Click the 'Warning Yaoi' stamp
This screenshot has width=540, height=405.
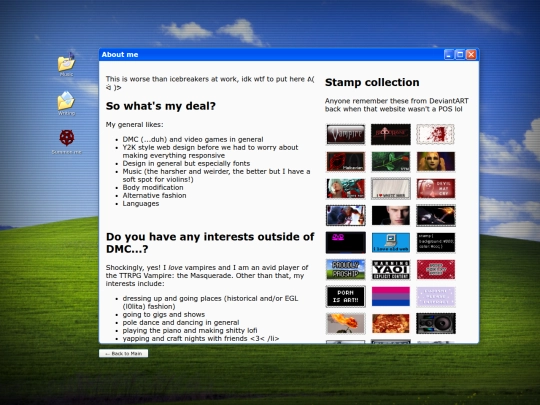pos(391,269)
